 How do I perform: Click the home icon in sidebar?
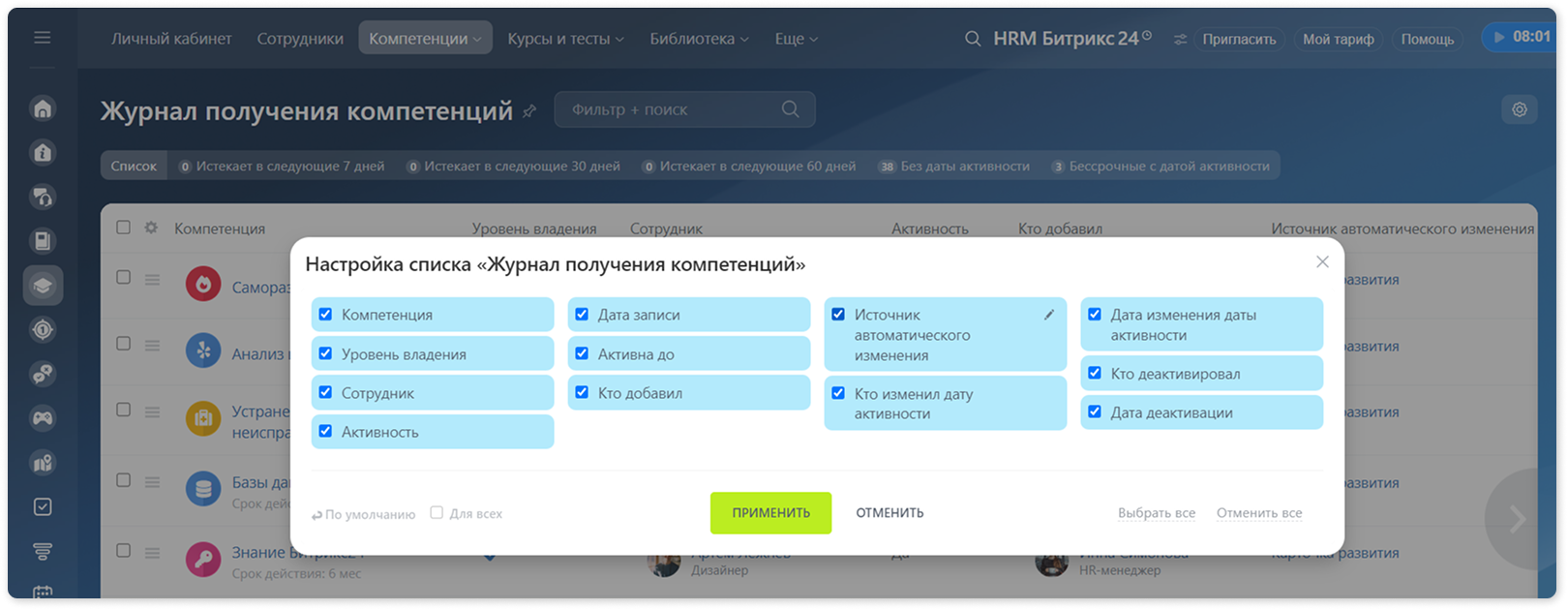pos(43,108)
